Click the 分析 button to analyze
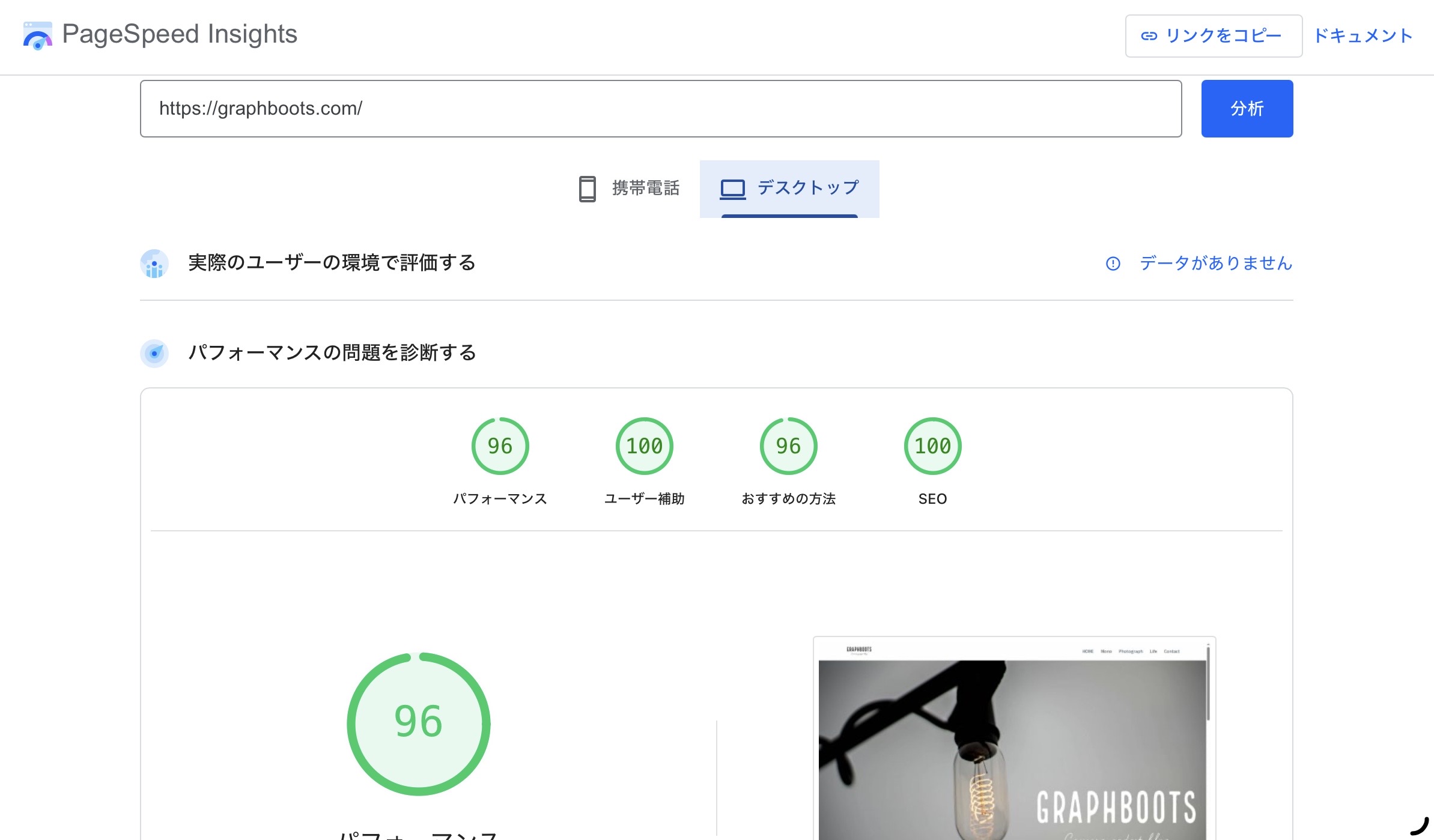The image size is (1434, 840). (1247, 109)
